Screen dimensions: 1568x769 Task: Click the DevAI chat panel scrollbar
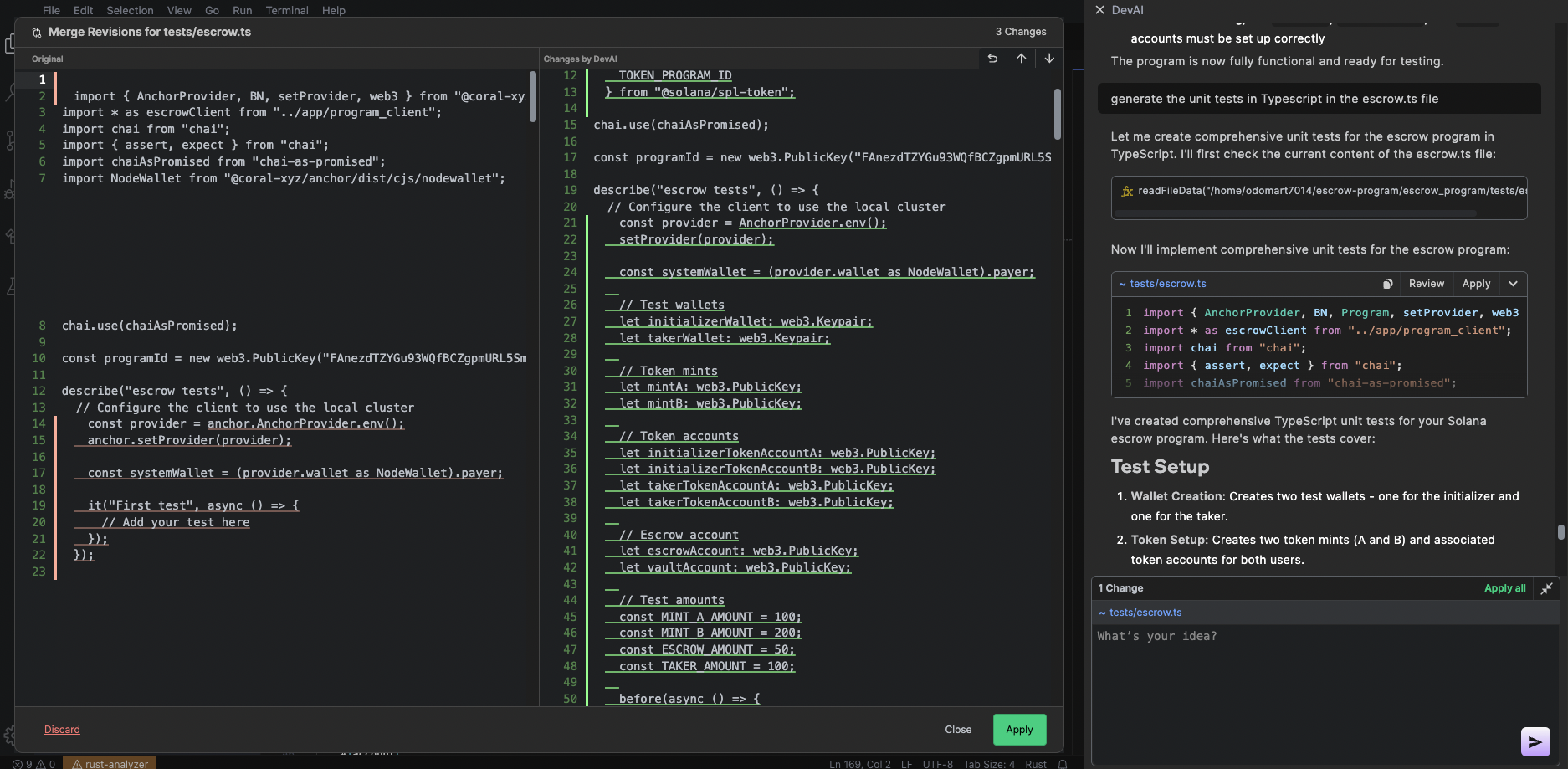[1560, 532]
